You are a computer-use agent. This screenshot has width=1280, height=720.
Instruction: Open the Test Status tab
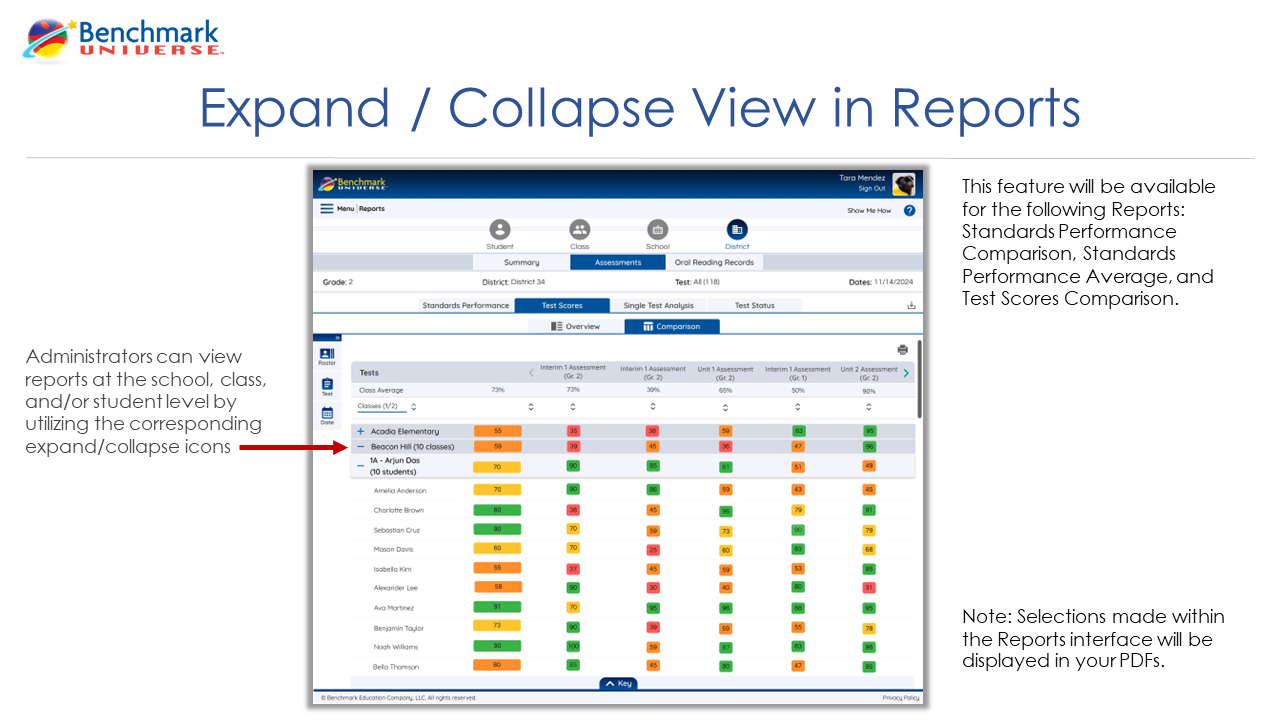point(754,305)
